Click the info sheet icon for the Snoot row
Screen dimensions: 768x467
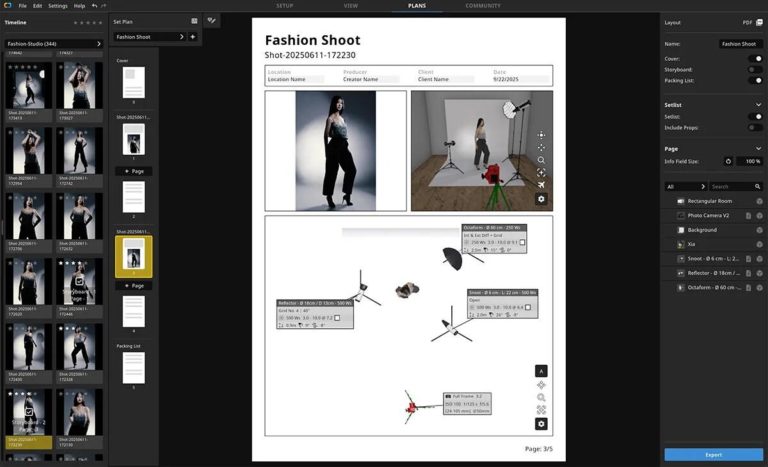[x=748, y=259]
